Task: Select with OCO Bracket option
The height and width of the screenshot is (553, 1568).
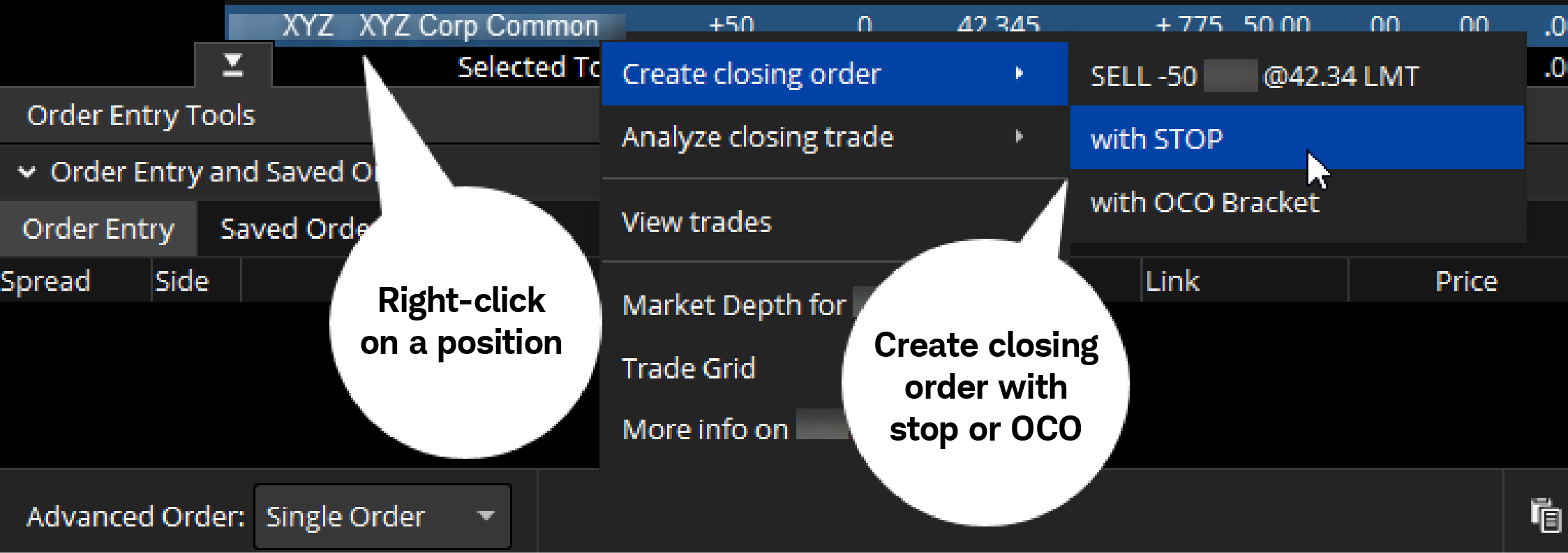Action: pos(1204,202)
